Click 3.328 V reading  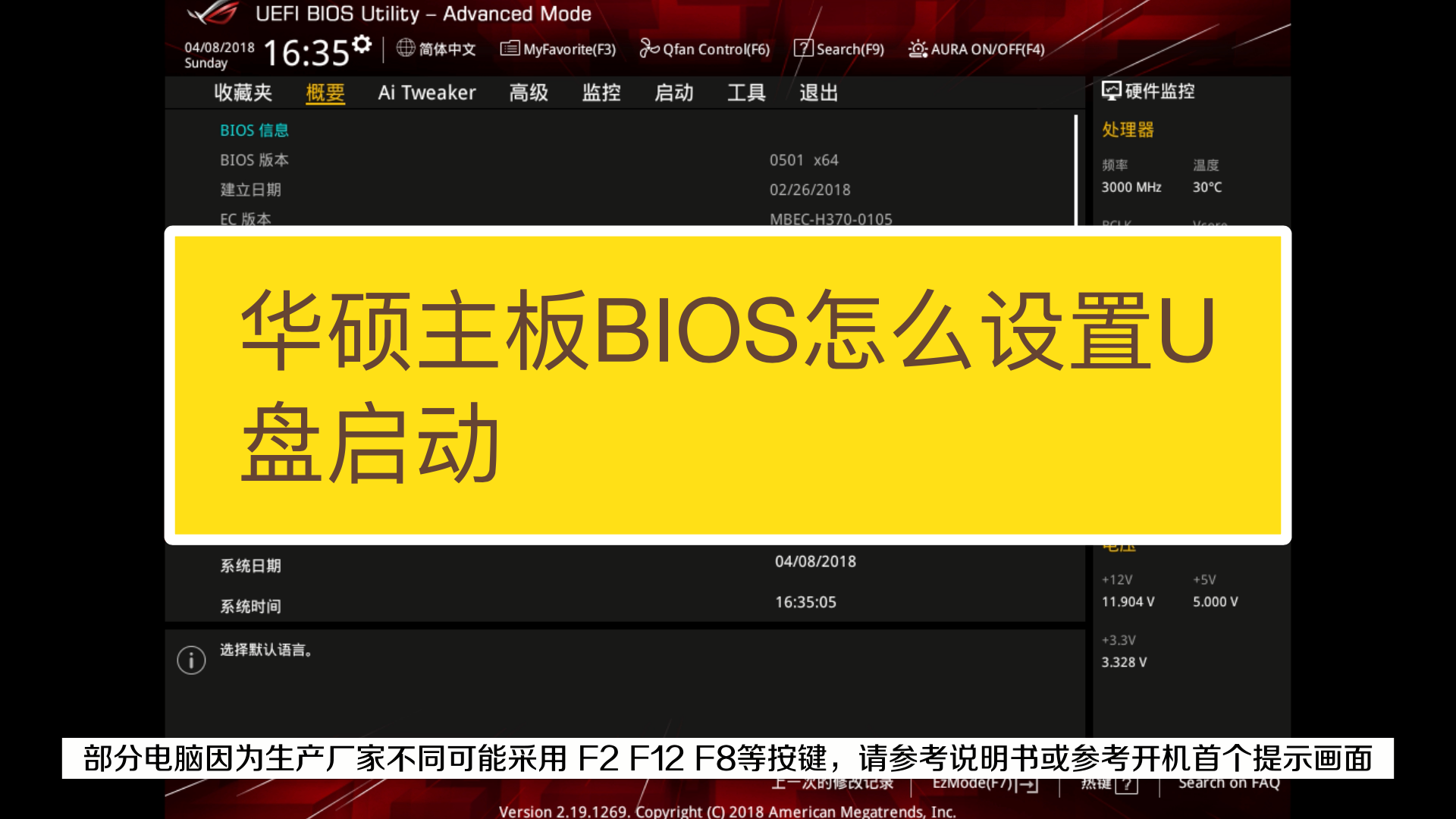(x=1125, y=663)
